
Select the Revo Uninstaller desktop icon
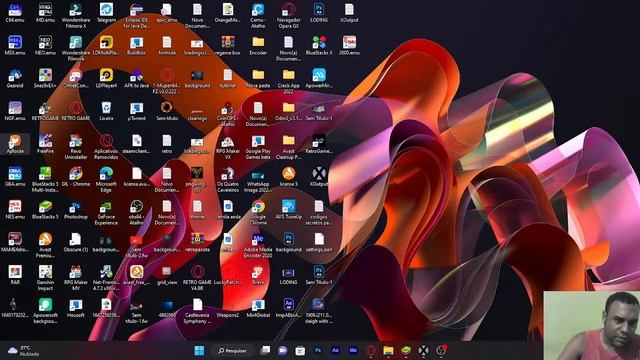tap(76, 147)
